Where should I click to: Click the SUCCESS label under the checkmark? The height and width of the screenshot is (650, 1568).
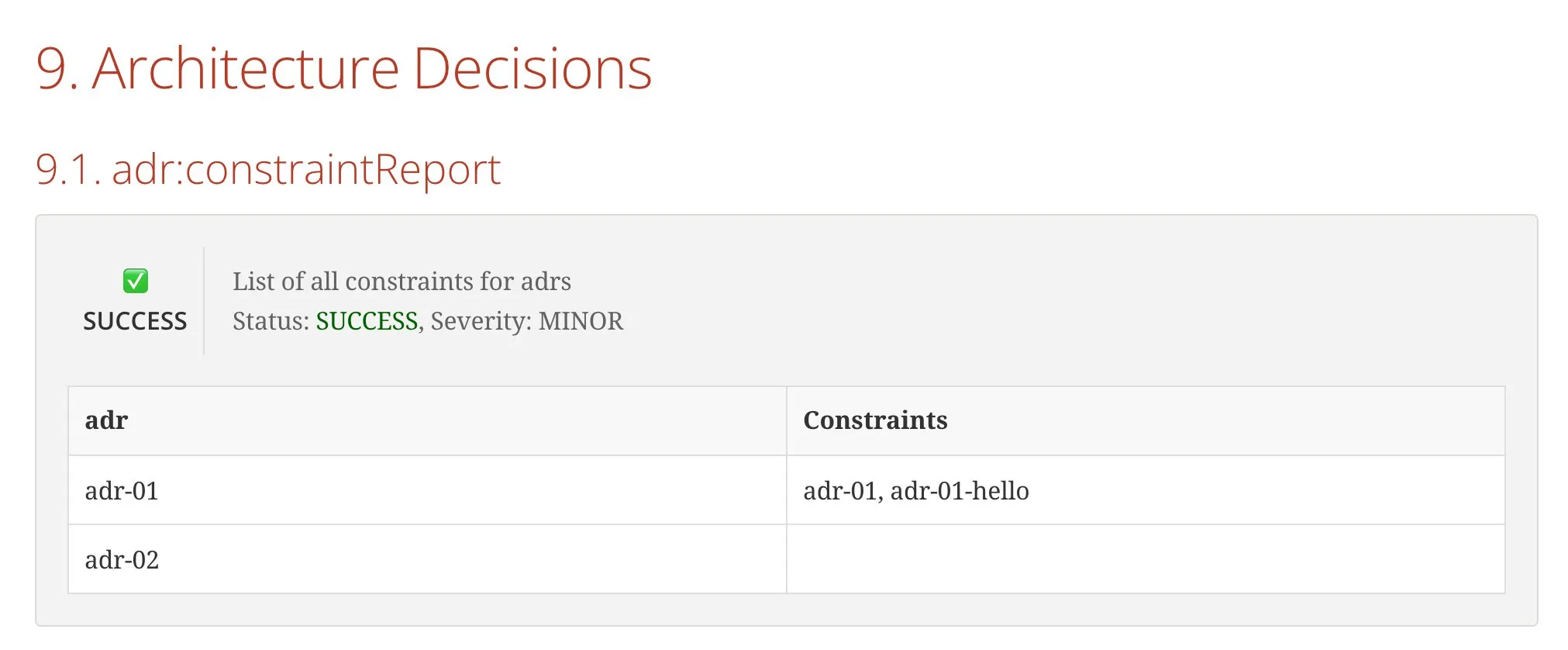135,321
